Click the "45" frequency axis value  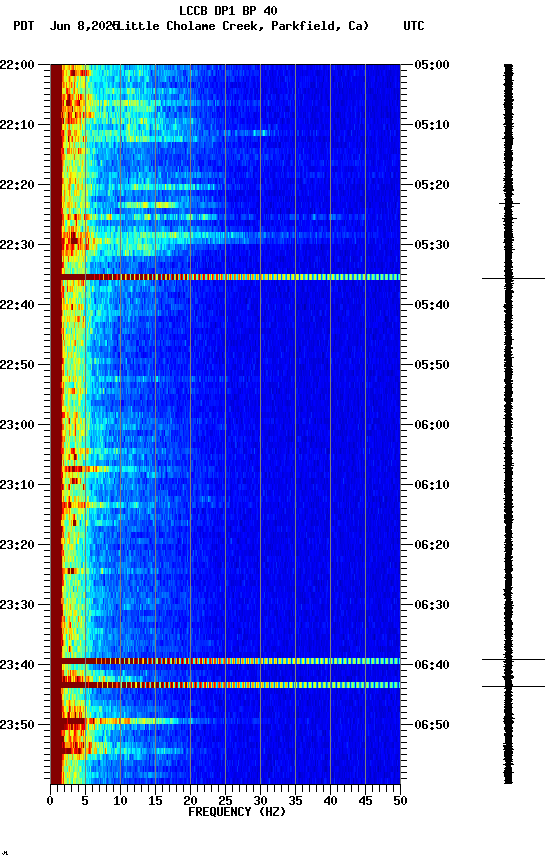pos(365,801)
